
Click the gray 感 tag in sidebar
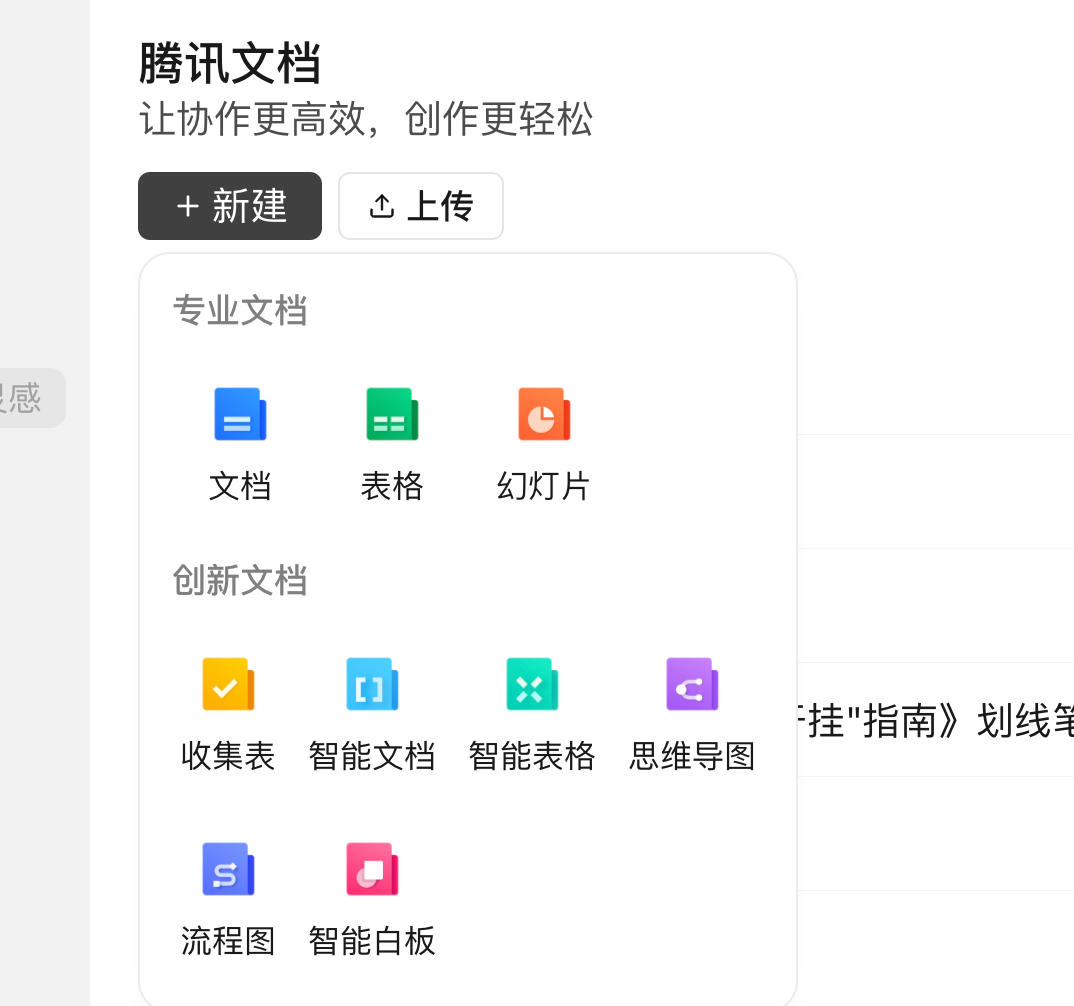pos(25,398)
